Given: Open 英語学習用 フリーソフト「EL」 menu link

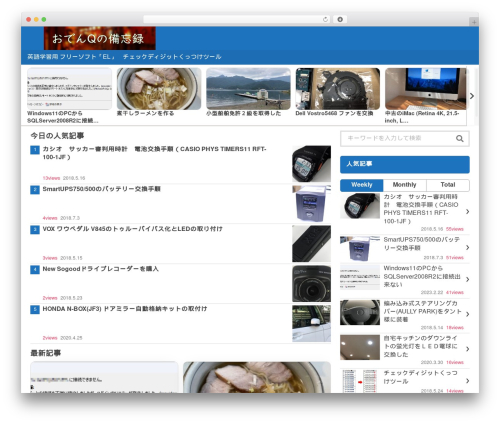Looking at the screenshot, I should coord(71,57).
